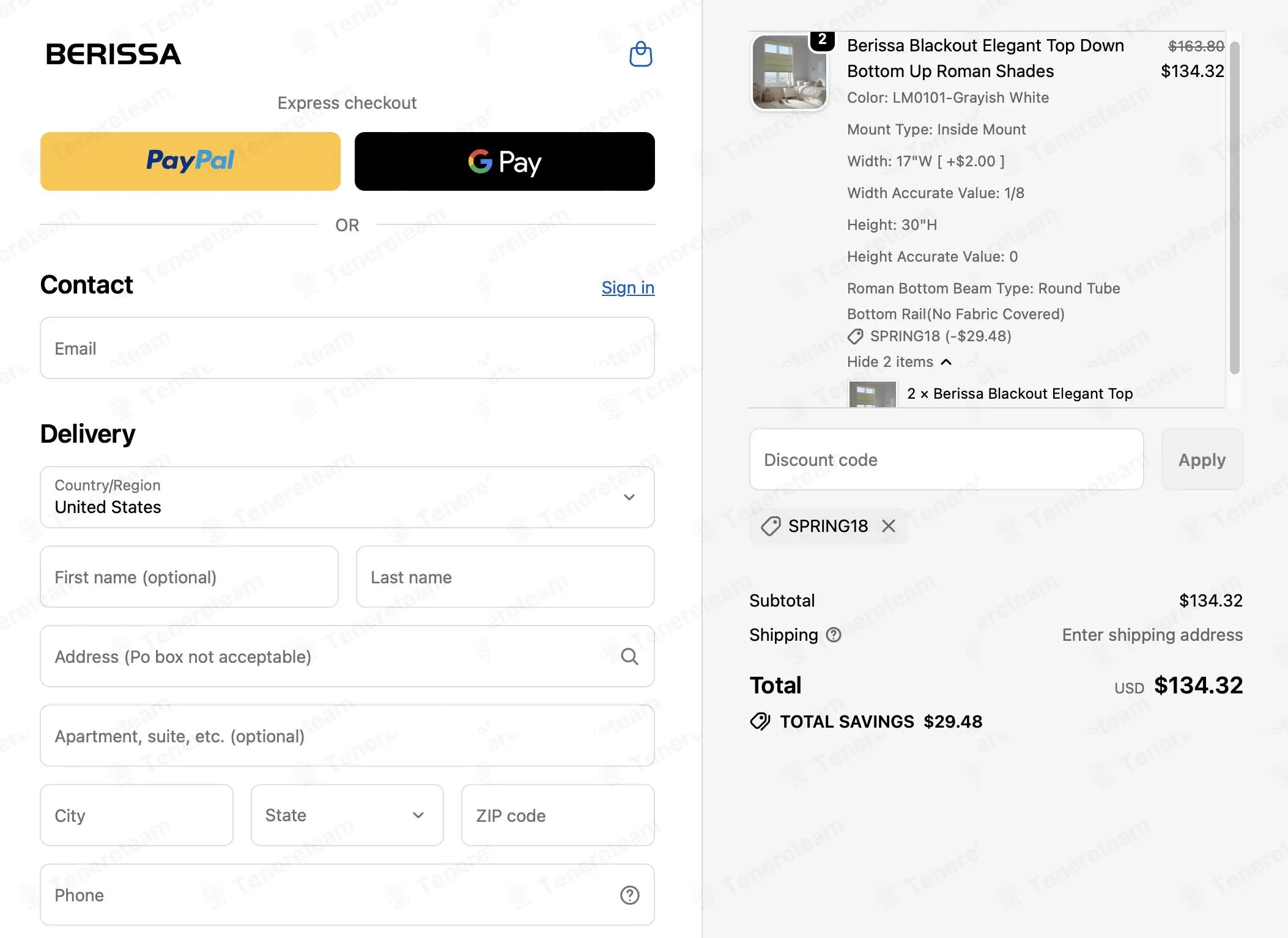The width and height of the screenshot is (1288, 938).
Task: Click the 'Enter shipping address' text
Action: click(x=1152, y=635)
